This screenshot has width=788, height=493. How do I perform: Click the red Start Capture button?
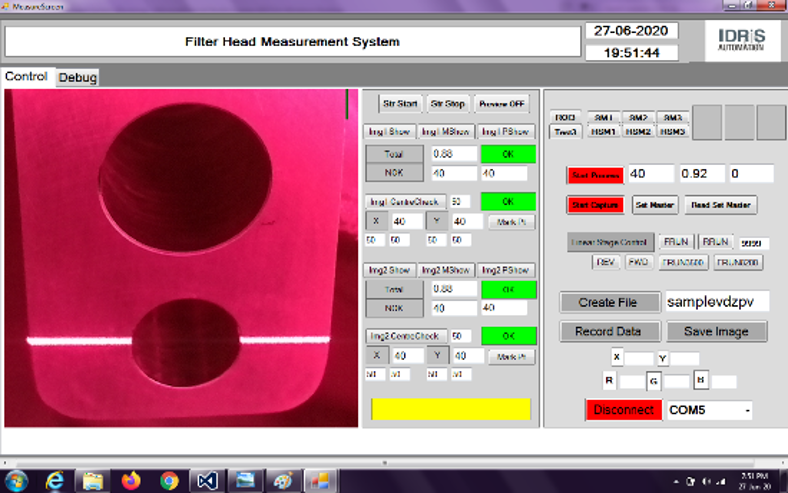click(595, 205)
